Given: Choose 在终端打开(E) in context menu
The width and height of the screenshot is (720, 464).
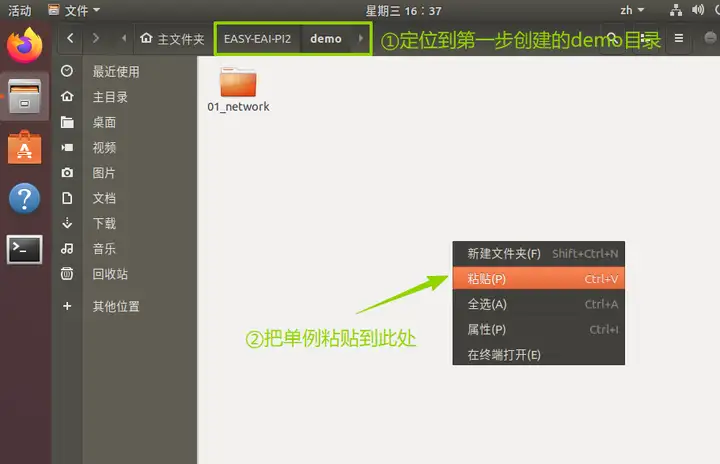Looking at the screenshot, I should coord(539,355).
